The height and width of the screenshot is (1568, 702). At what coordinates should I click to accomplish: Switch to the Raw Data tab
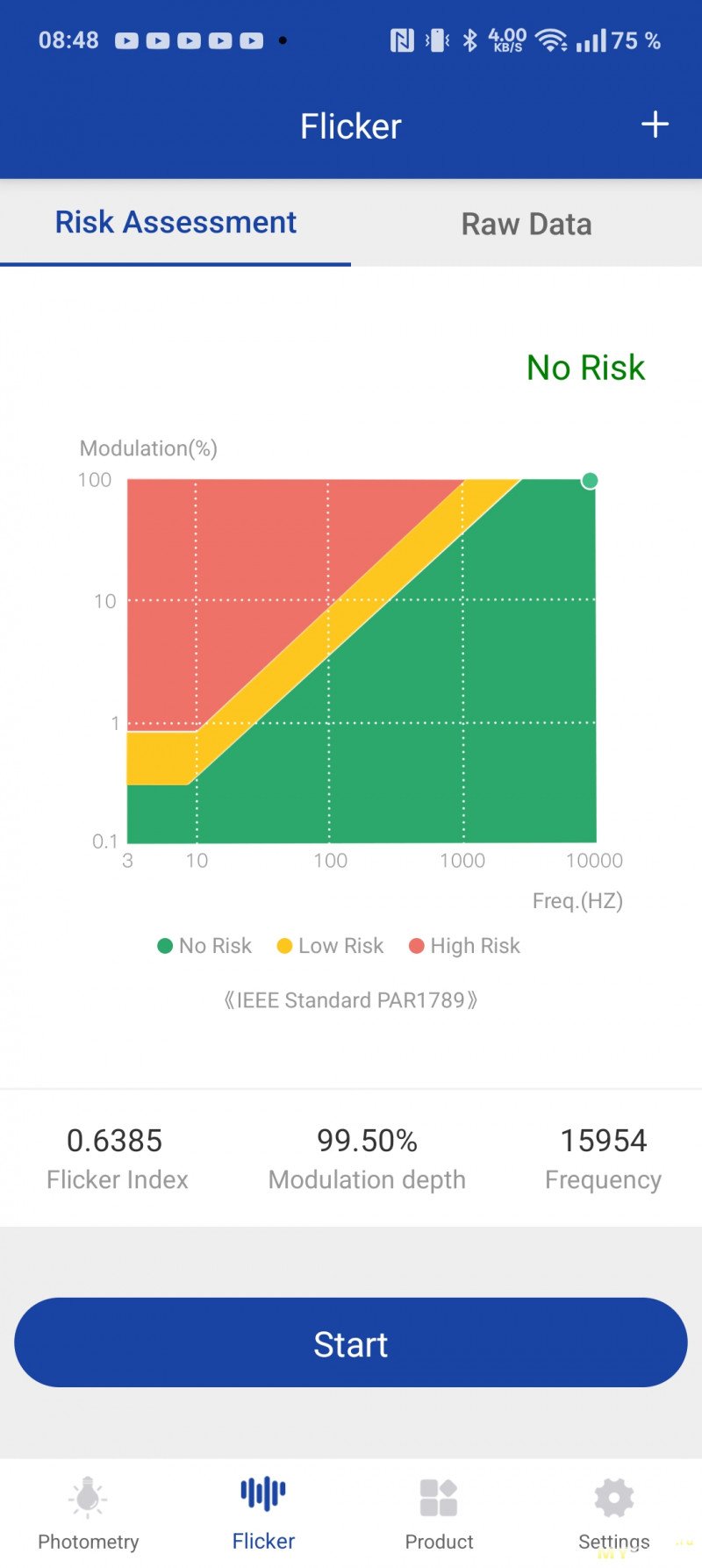[x=526, y=224]
